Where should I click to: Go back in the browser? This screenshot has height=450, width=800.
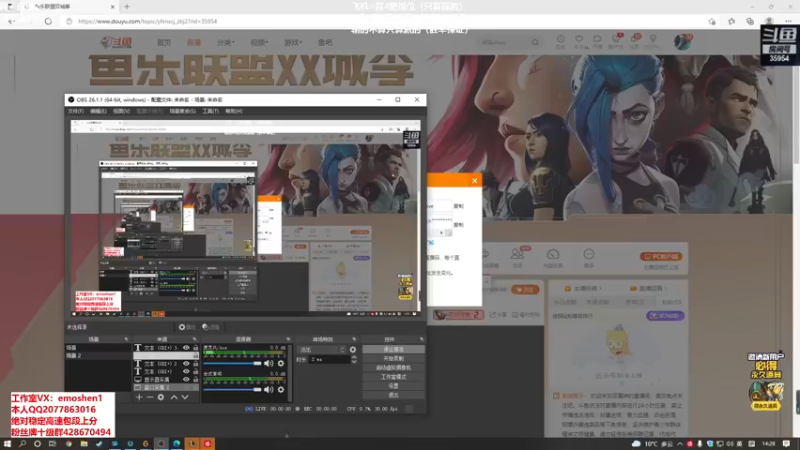pyautogui.click(x=11, y=21)
